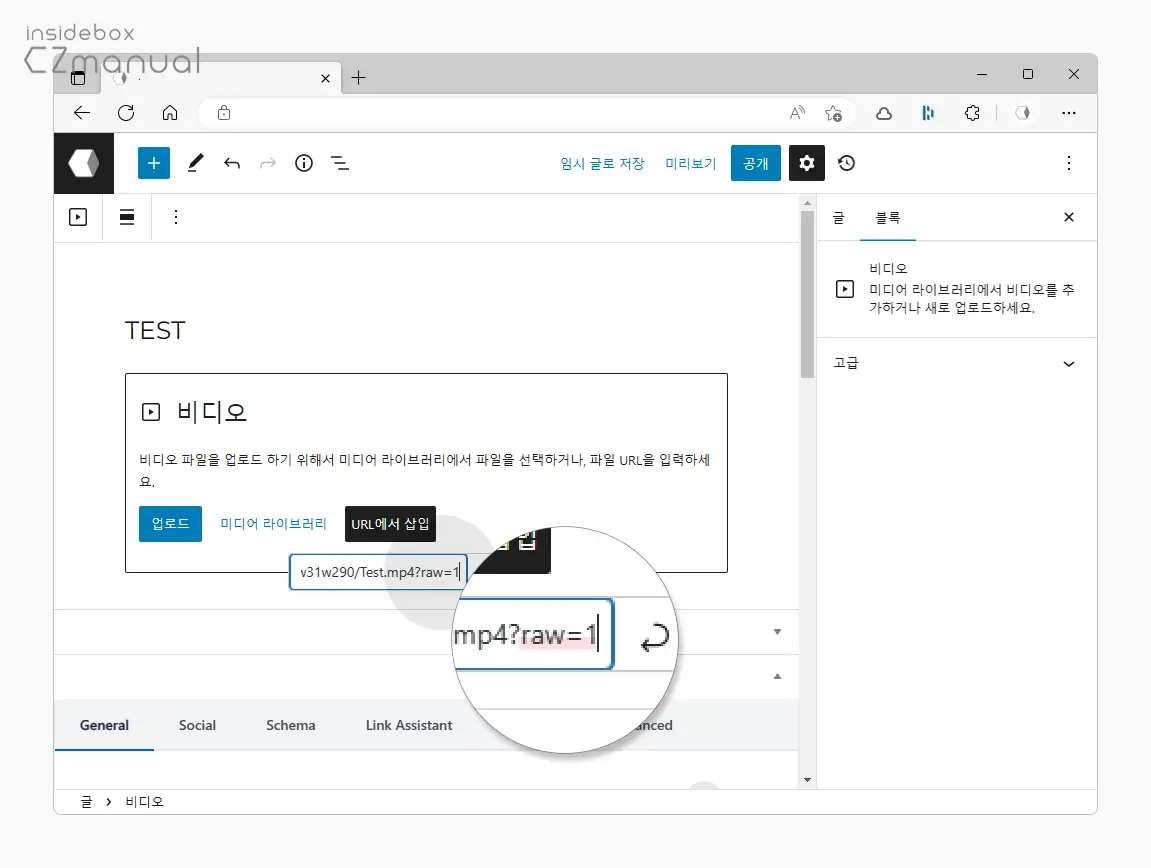Select the General tab
Image resolution: width=1151 pixels, height=868 pixels.
click(104, 726)
